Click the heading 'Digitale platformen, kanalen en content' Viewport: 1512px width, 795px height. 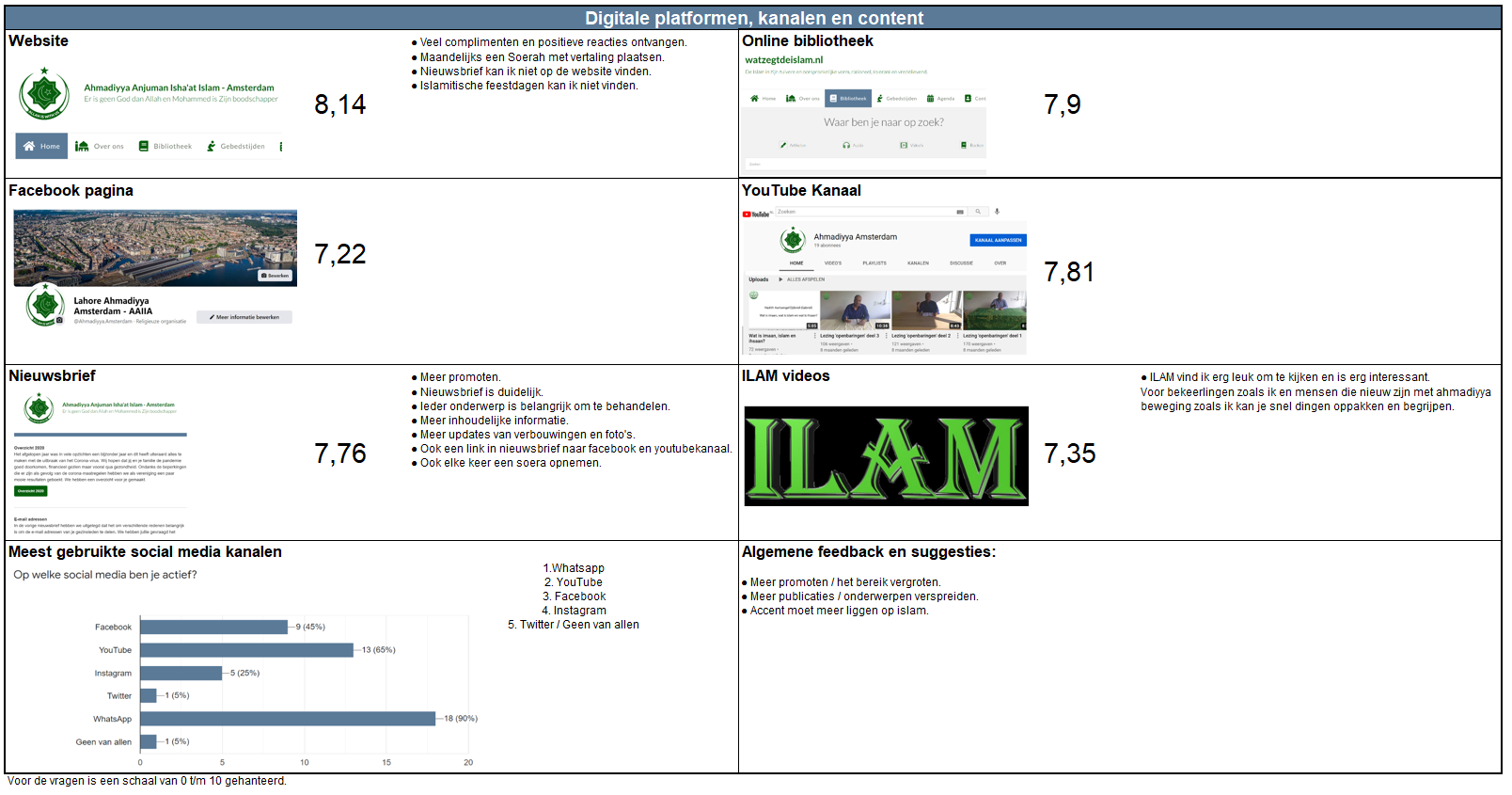click(754, 18)
